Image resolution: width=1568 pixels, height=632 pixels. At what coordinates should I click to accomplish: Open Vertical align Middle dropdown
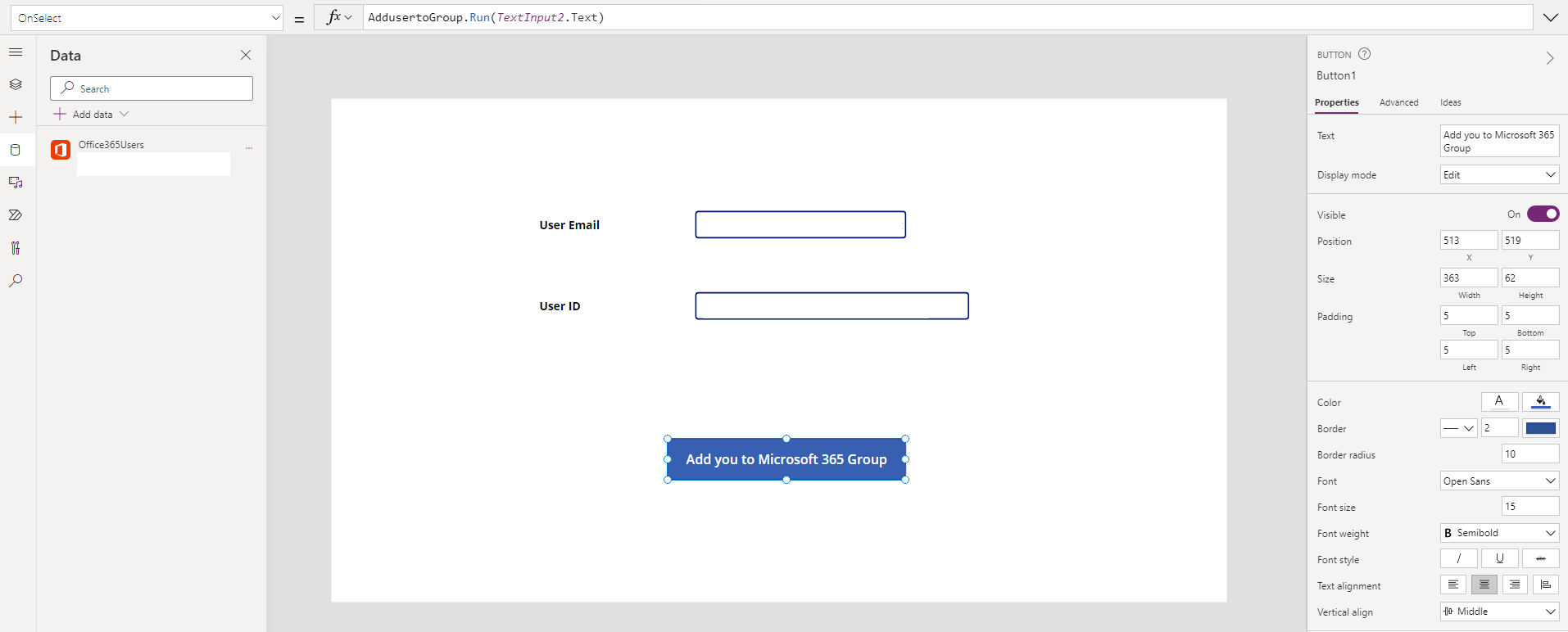pos(1500,612)
